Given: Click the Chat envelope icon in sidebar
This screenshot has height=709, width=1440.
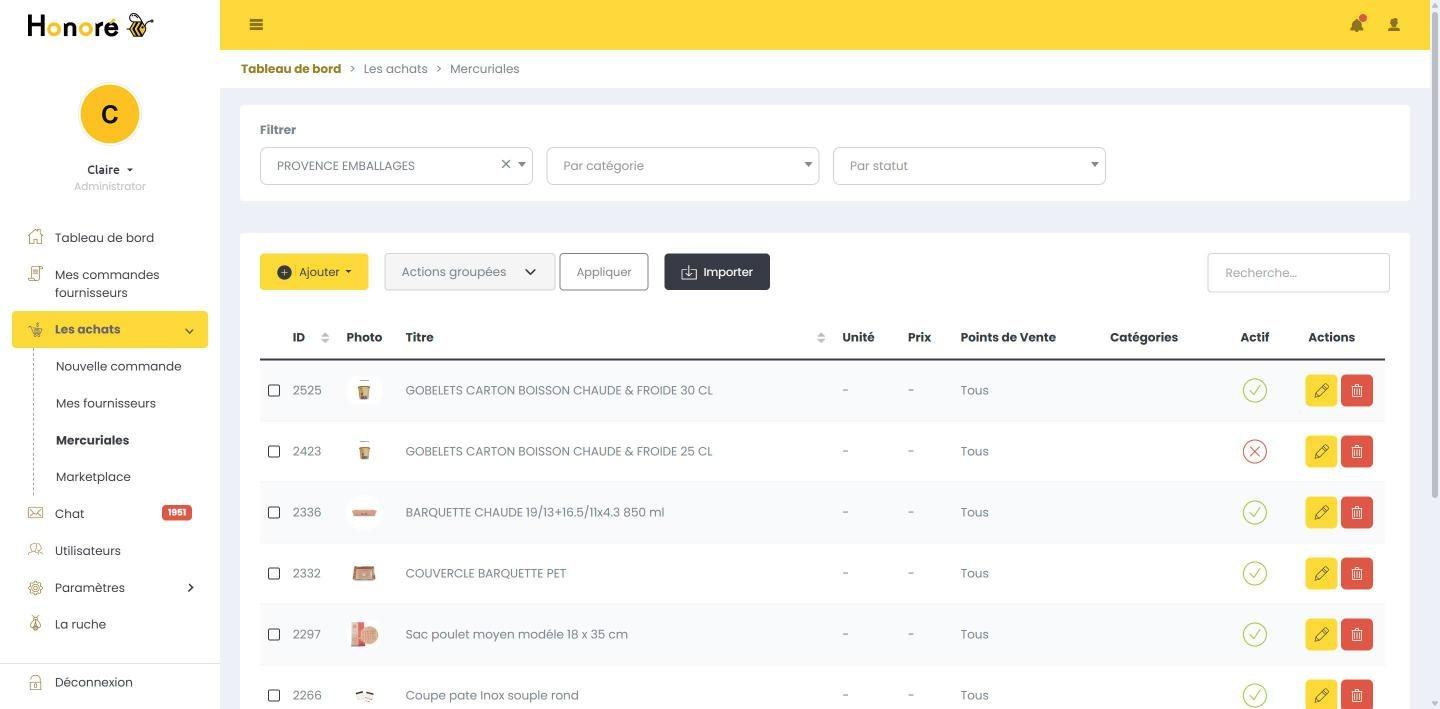Looking at the screenshot, I should click(36, 513).
